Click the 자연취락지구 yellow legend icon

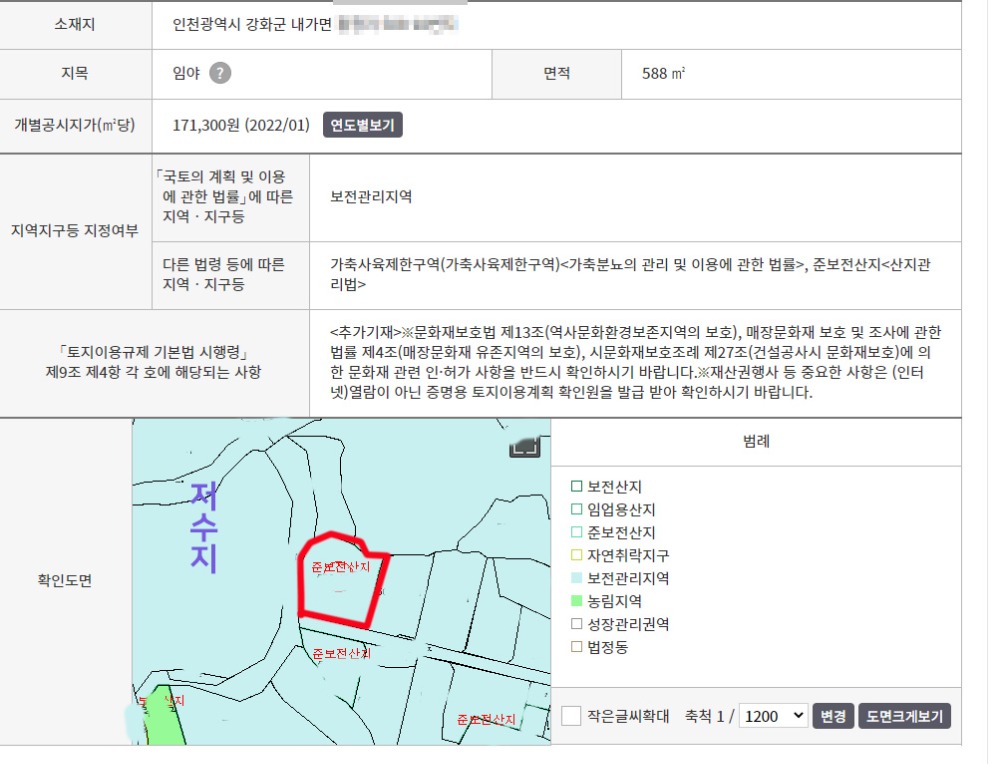[x=576, y=556]
